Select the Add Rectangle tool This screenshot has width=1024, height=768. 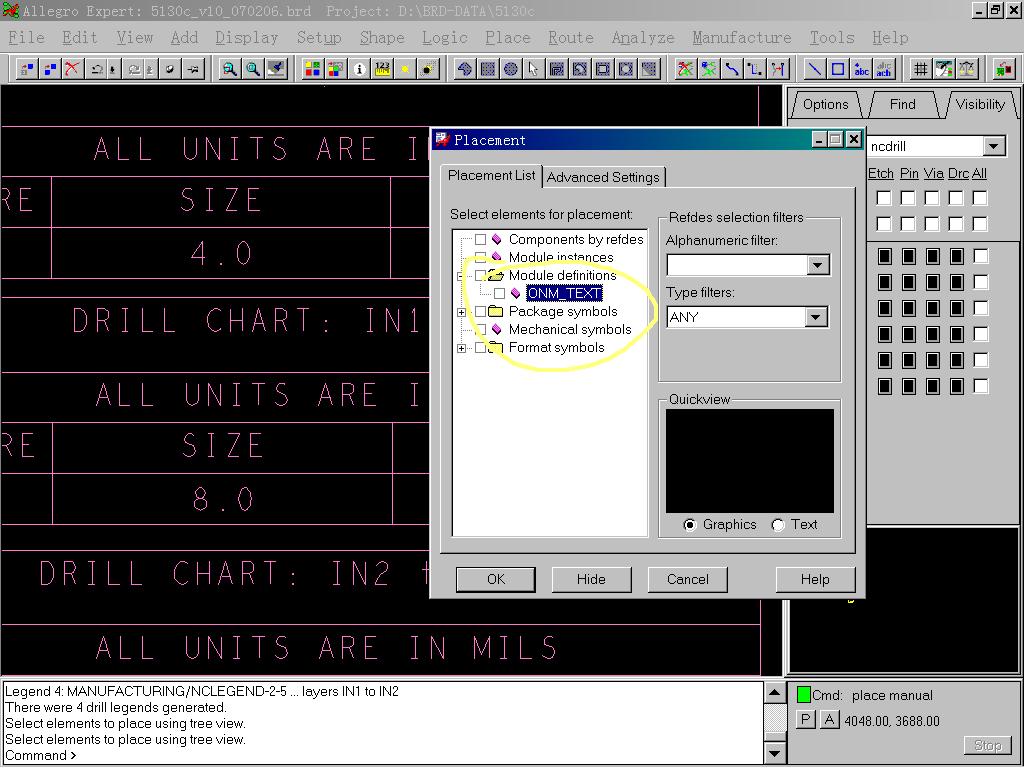[x=838, y=69]
